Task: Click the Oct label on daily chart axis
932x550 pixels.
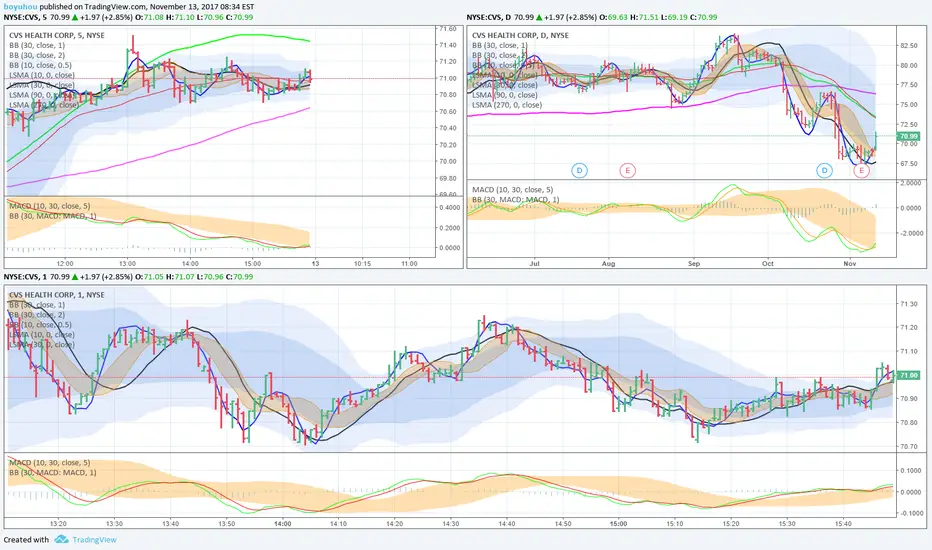Action: 768,263
